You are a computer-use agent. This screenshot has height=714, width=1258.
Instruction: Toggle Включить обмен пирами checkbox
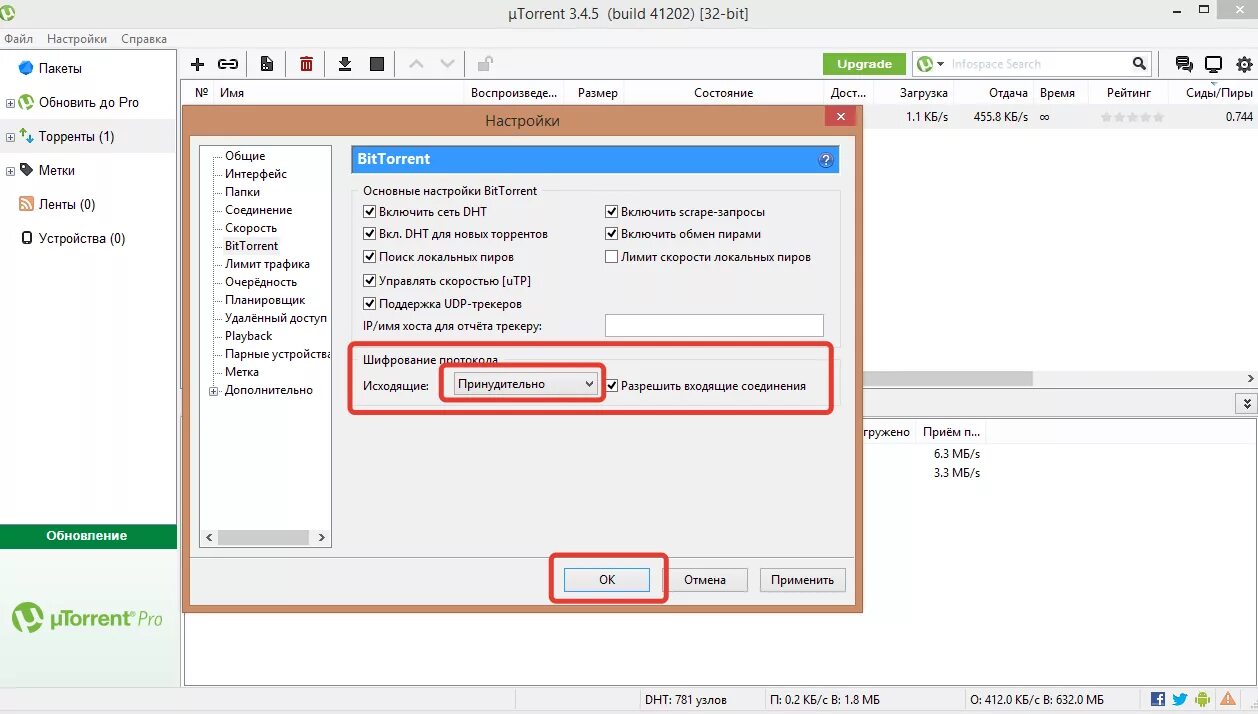(612, 234)
